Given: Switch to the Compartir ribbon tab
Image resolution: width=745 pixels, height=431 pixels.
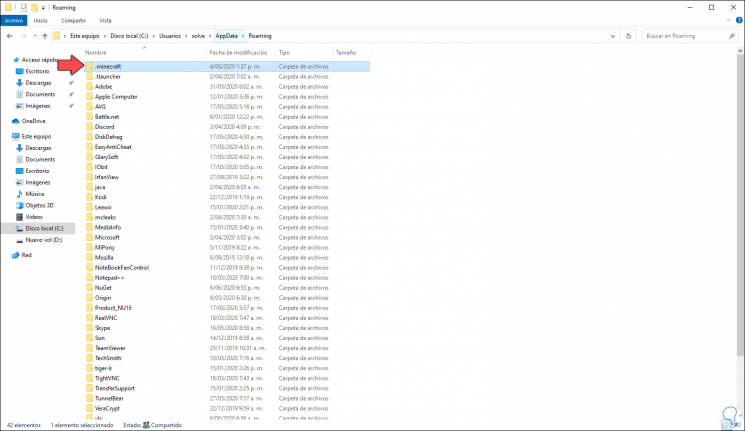Looking at the screenshot, I should [x=73, y=20].
